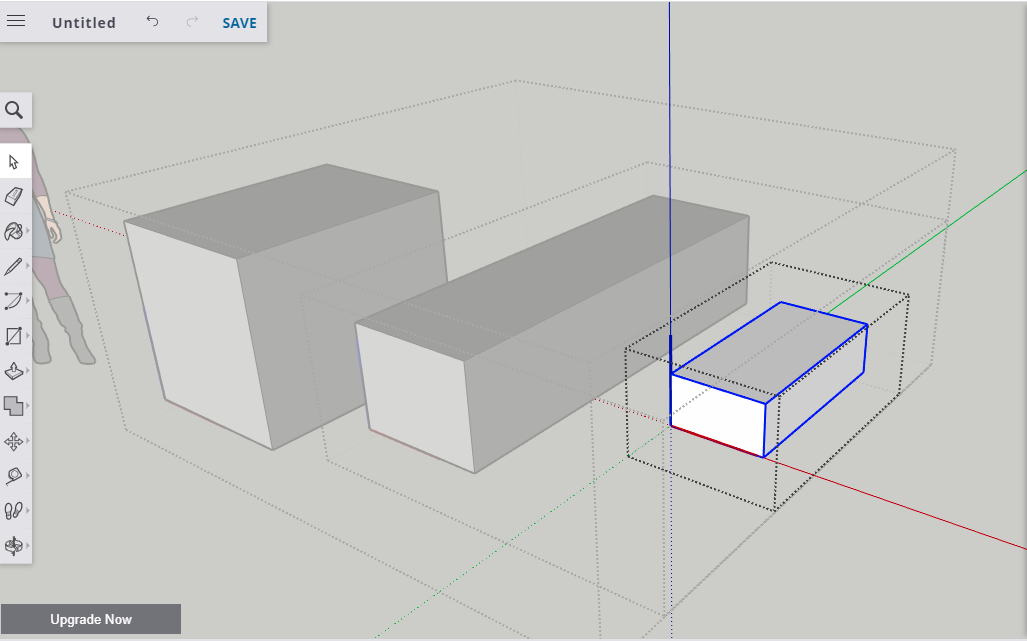Expand the Solid tools flyout arrow
The height and width of the screenshot is (641, 1027).
click(28, 406)
